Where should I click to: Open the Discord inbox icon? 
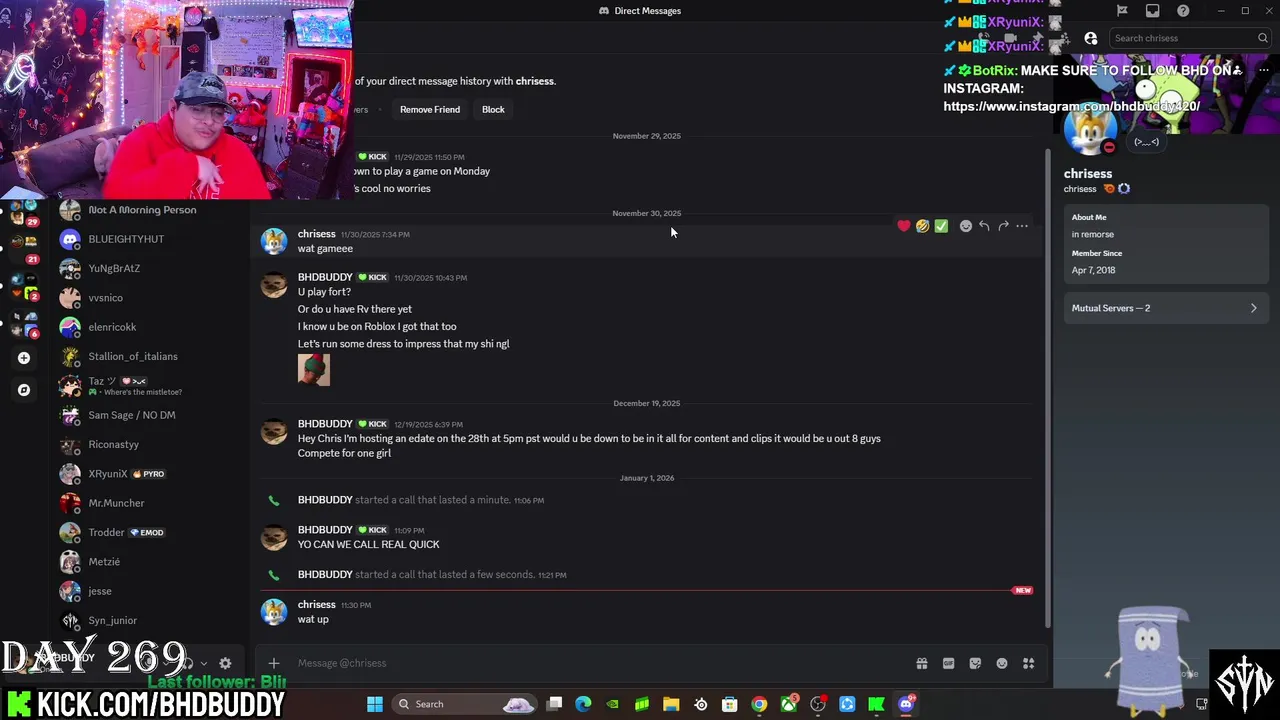click(x=1152, y=11)
